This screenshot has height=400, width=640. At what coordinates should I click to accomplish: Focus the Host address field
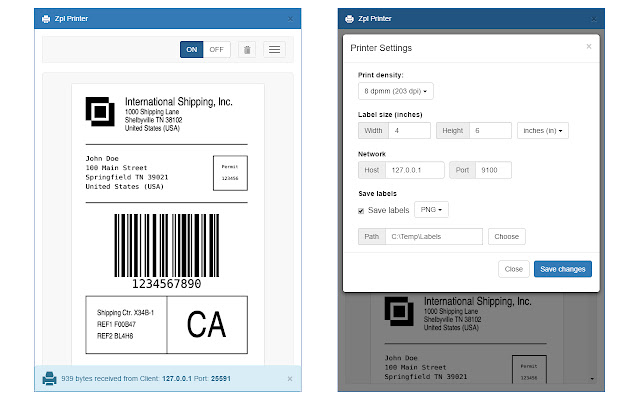pos(416,170)
